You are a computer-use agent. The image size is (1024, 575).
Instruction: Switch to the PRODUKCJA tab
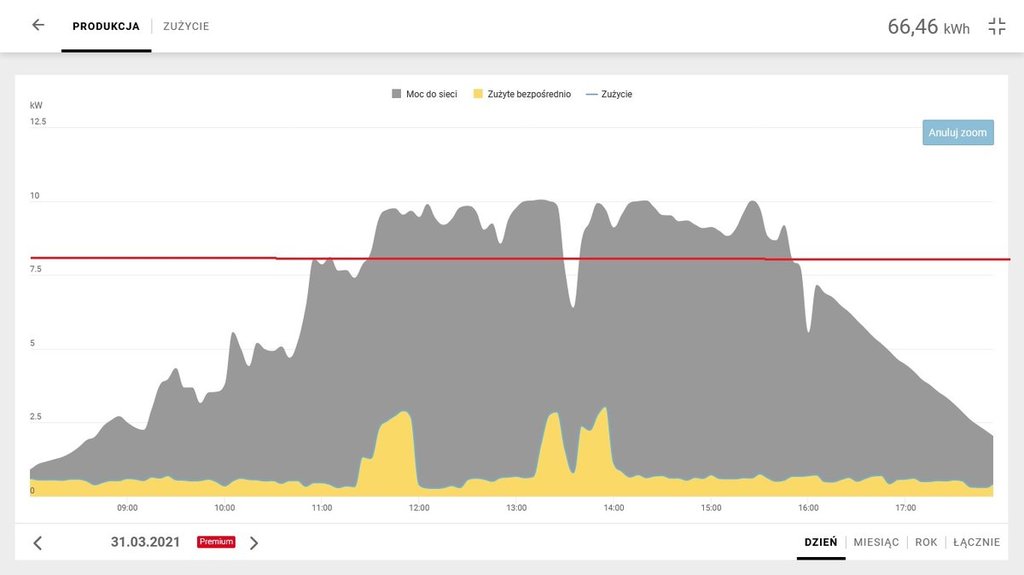[x=106, y=26]
